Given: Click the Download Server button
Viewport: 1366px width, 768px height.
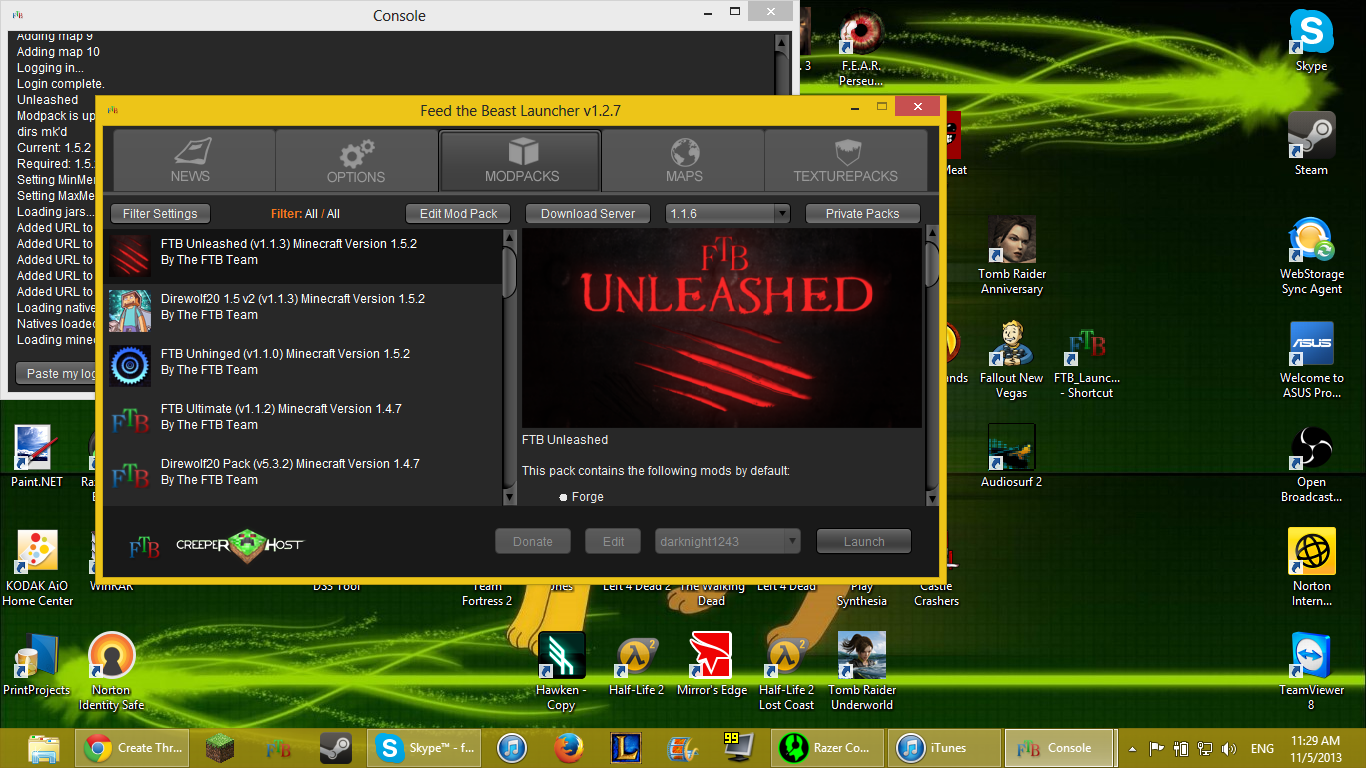Looking at the screenshot, I should tap(588, 214).
